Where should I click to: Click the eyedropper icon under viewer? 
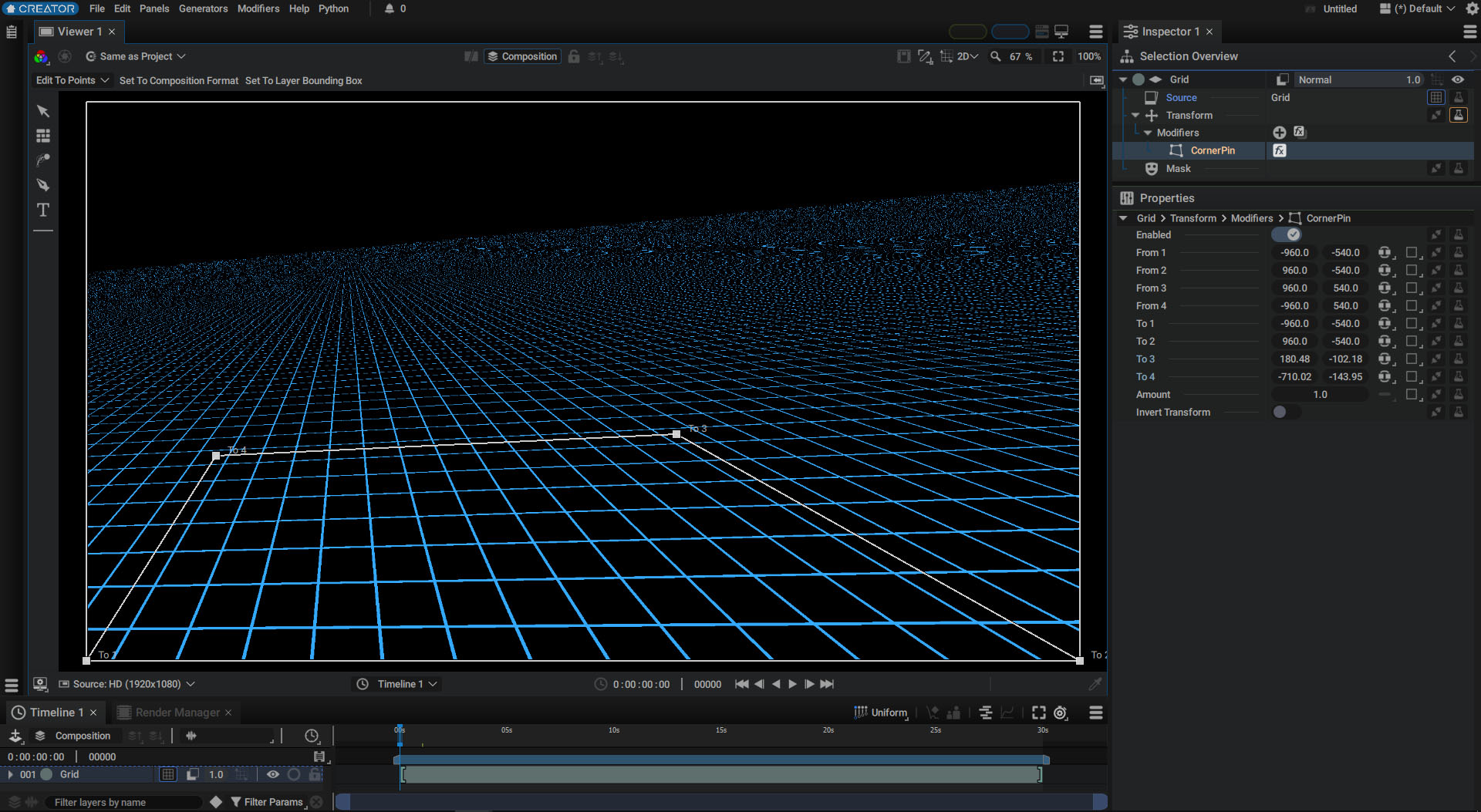coord(1095,684)
